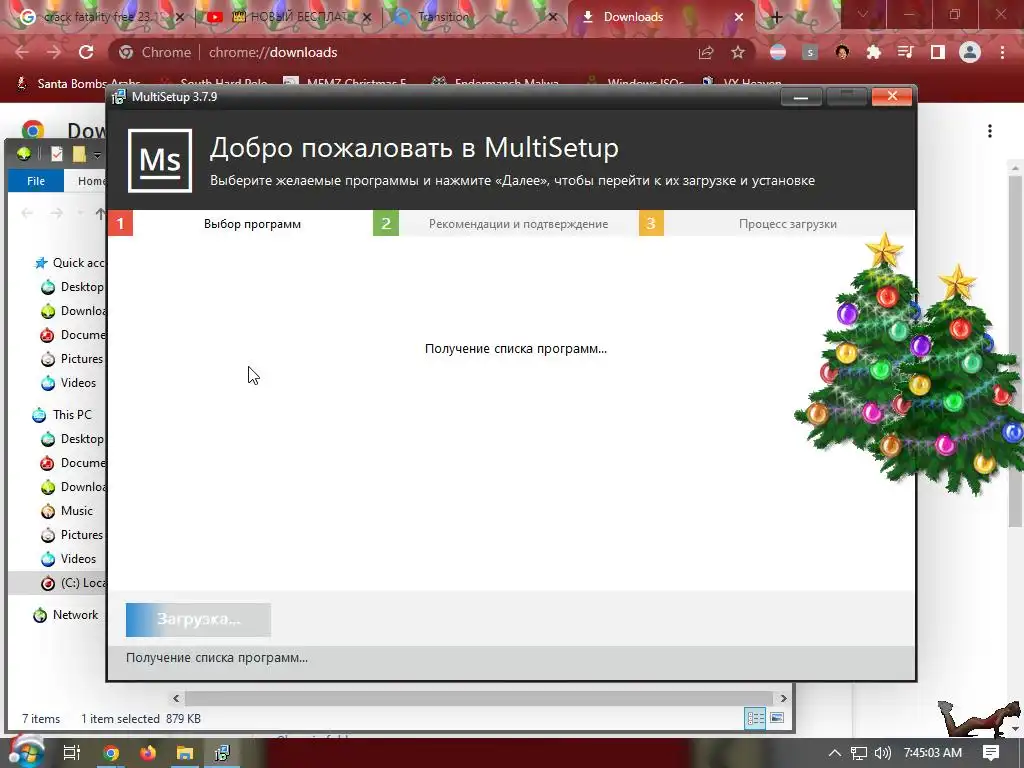
Task: Open the Выбор программ step tab
Action: 252,223
